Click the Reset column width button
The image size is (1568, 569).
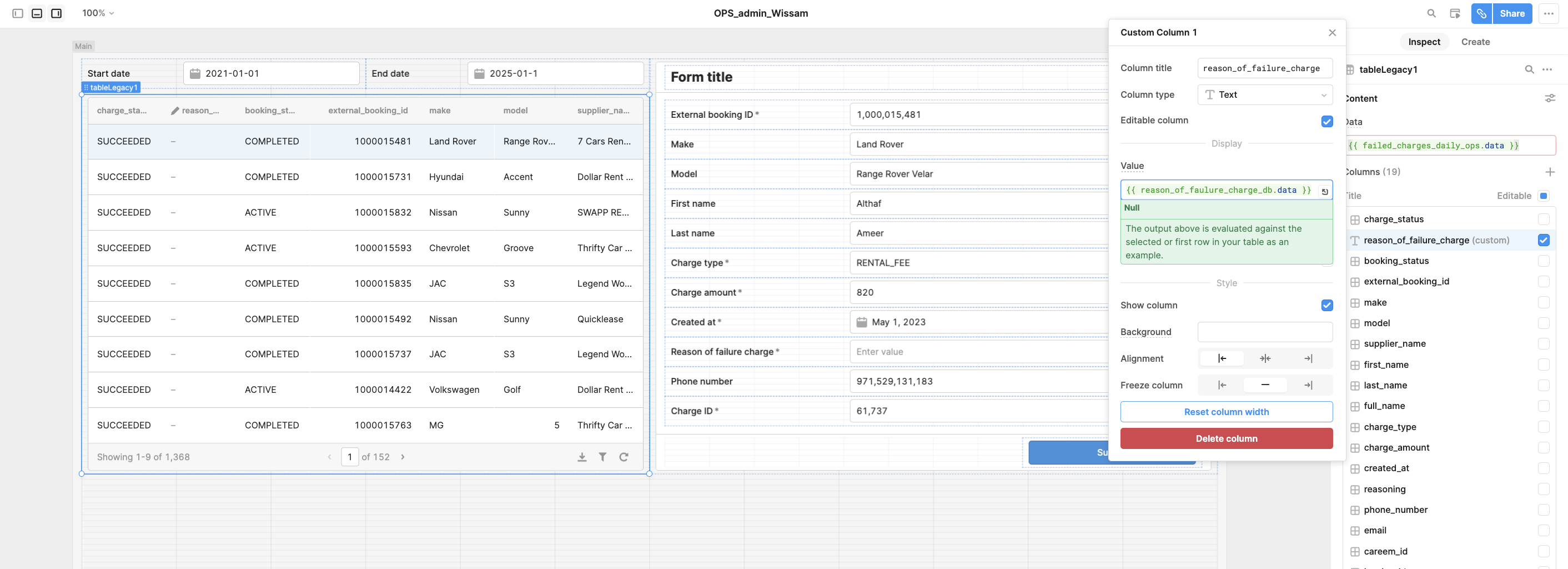click(1226, 412)
